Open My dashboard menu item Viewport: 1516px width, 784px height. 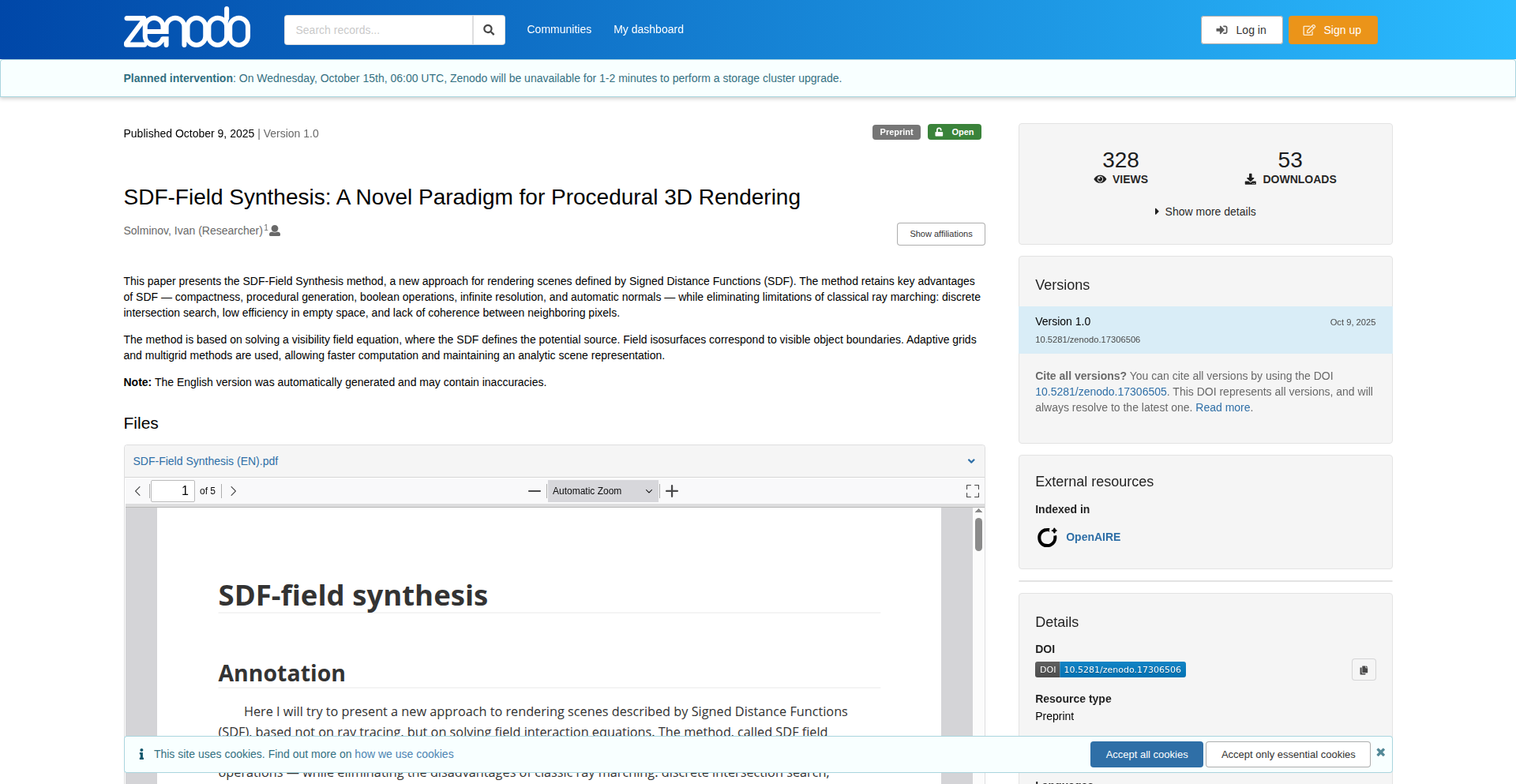[648, 29]
